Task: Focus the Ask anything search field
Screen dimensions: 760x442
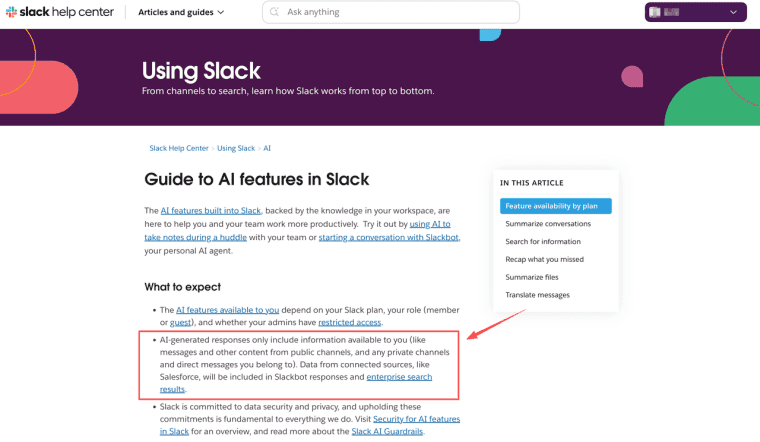Action: point(391,12)
